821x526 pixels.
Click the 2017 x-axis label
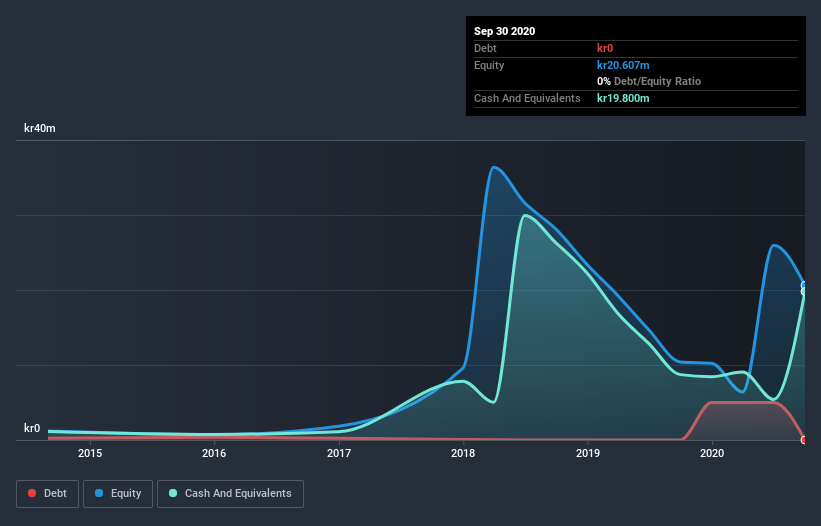[x=339, y=453]
